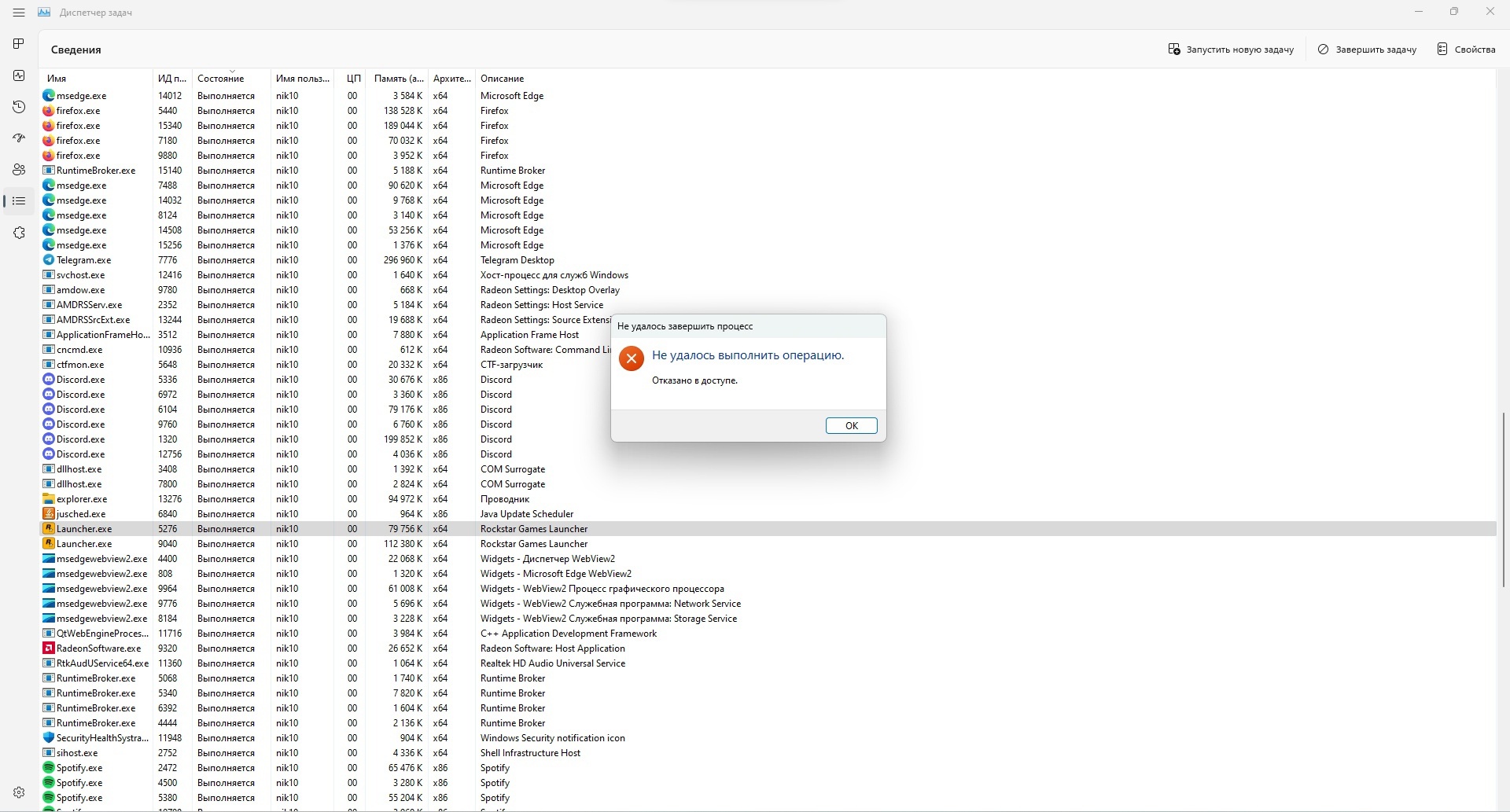The image size is (1510, 812).
Task: Click Telegram.exe process icon
Action: (48, 260)
